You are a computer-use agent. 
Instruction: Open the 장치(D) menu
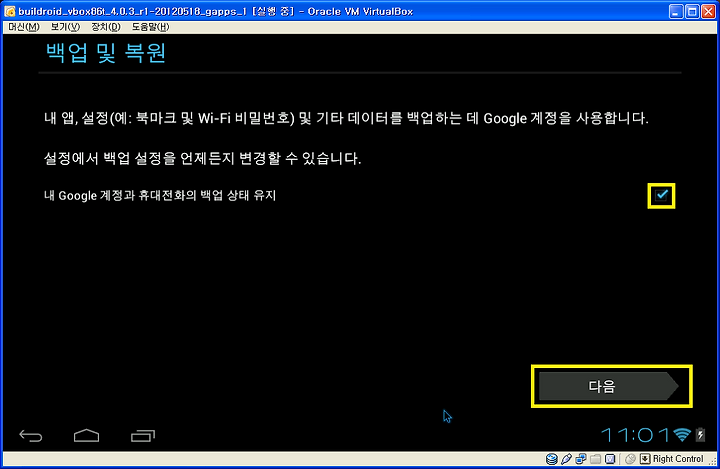click(x=106, y=27)
